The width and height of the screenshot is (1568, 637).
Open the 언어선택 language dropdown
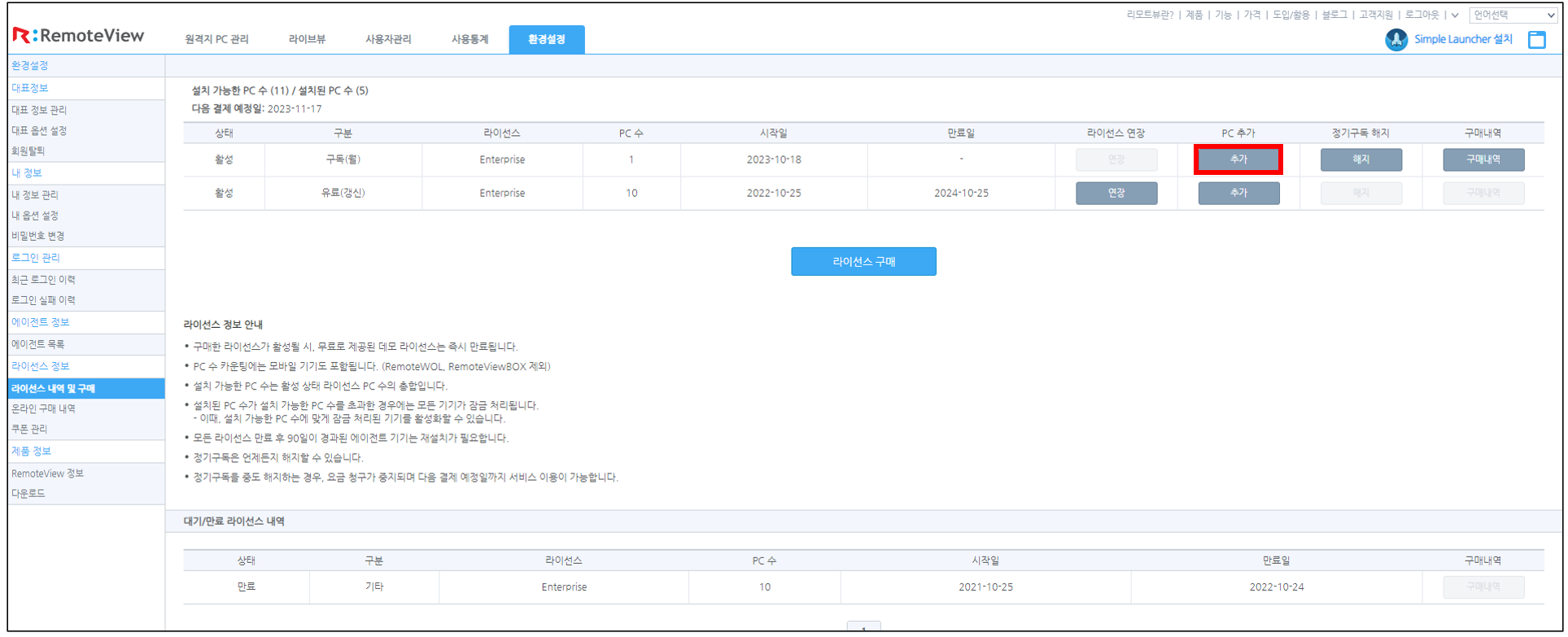point(1513,15)
